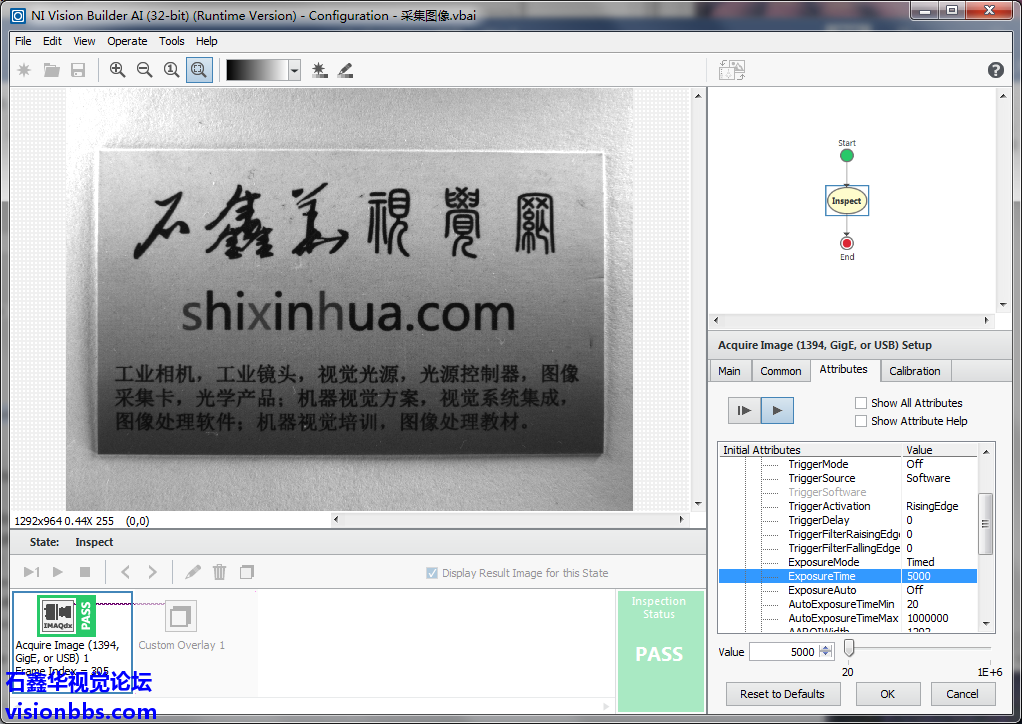Click the Zoom In magnifier icon
Image resolution: width=1022 pixels, height=724 pixels.
(x=118, y=70)
